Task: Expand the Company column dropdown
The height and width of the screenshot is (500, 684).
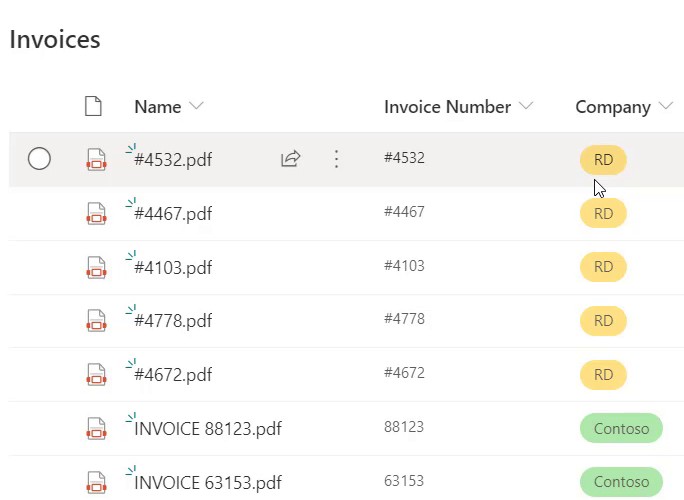Action: (x=666, y=106)
